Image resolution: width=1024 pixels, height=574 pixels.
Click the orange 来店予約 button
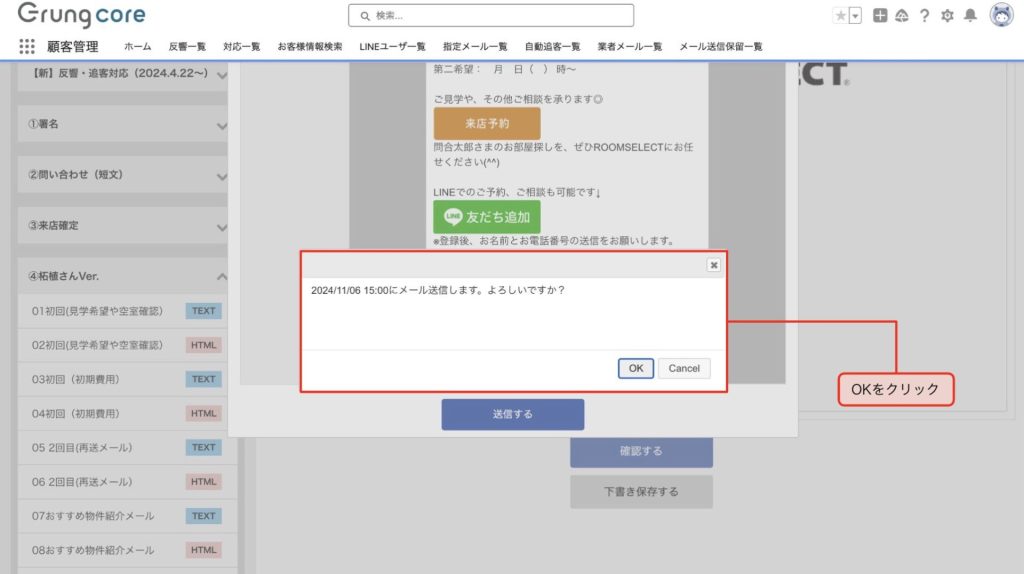pos(487,124)
